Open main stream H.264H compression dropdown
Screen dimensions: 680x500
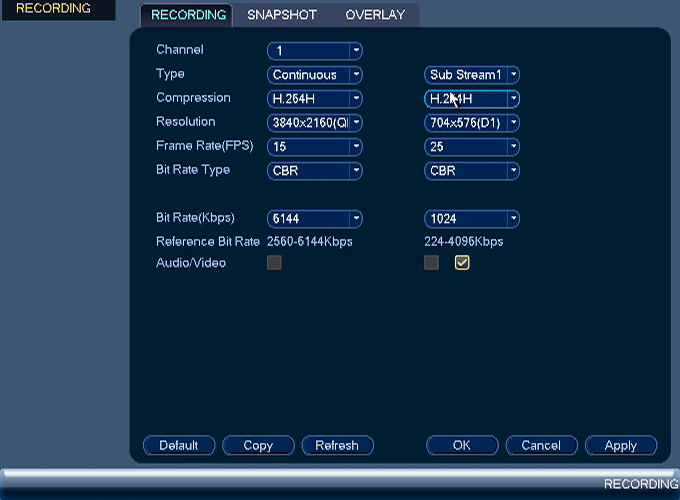click(x=315, y=99)
